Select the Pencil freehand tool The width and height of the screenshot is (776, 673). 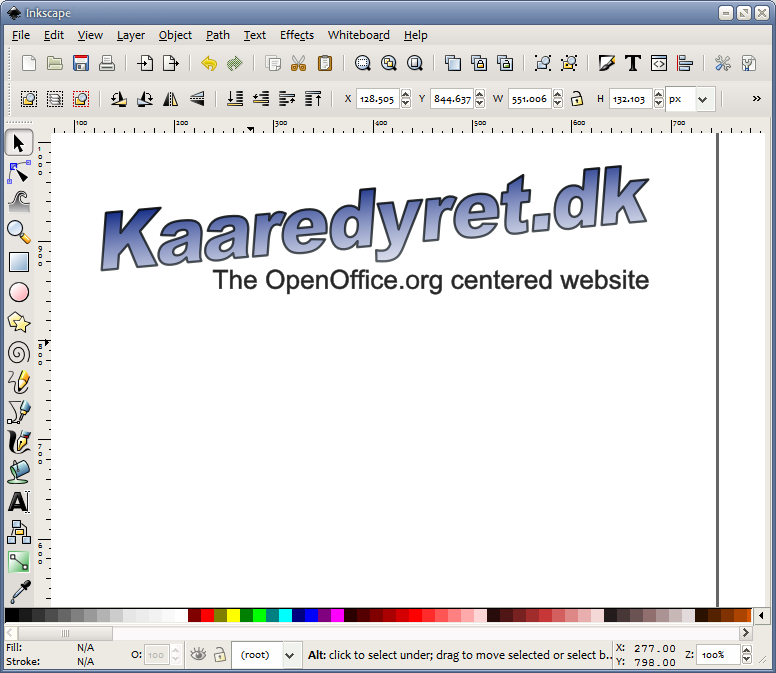[19, 382]
